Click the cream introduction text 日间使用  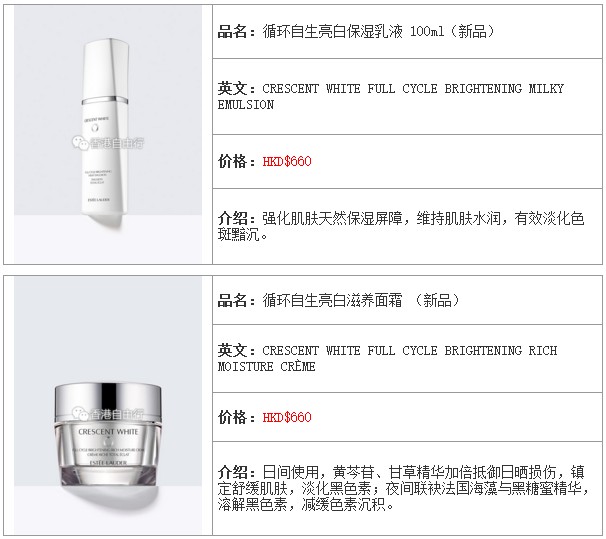(x=290, y=472)
